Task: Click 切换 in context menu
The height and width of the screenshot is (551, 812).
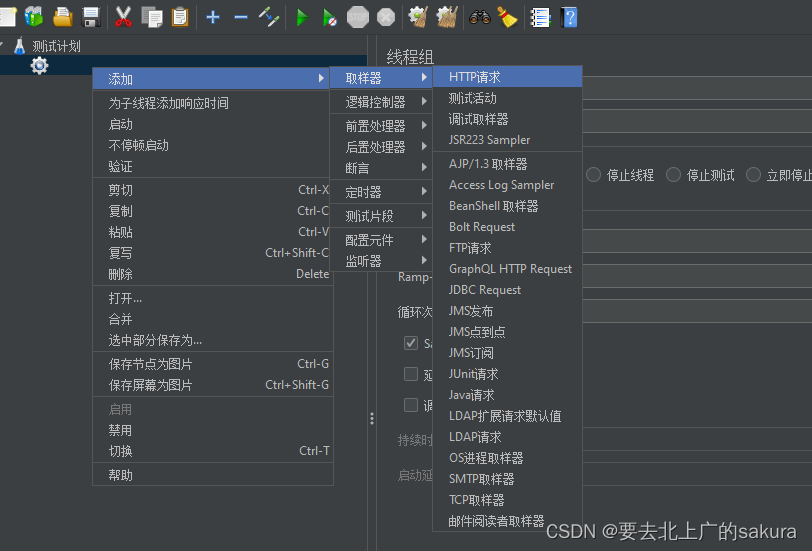Action: coord(213,451)
